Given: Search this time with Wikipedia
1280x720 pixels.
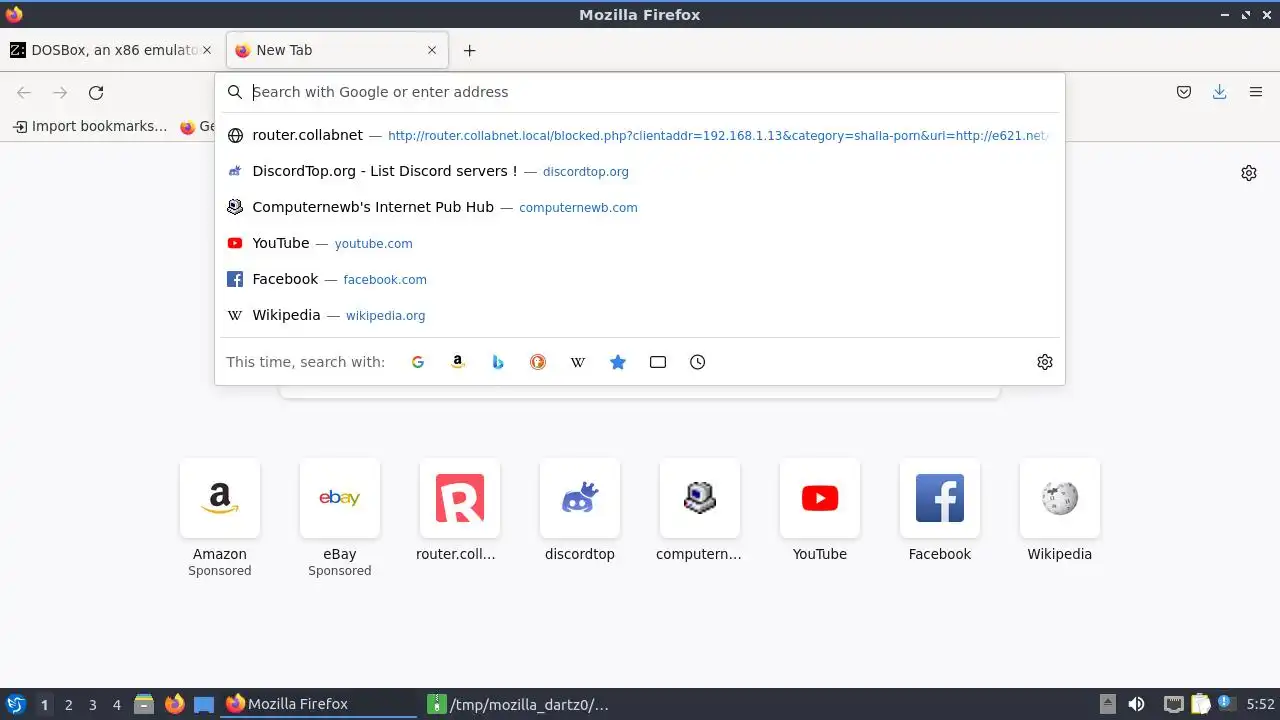Looking at the screenshot, I should click(578, 362).
